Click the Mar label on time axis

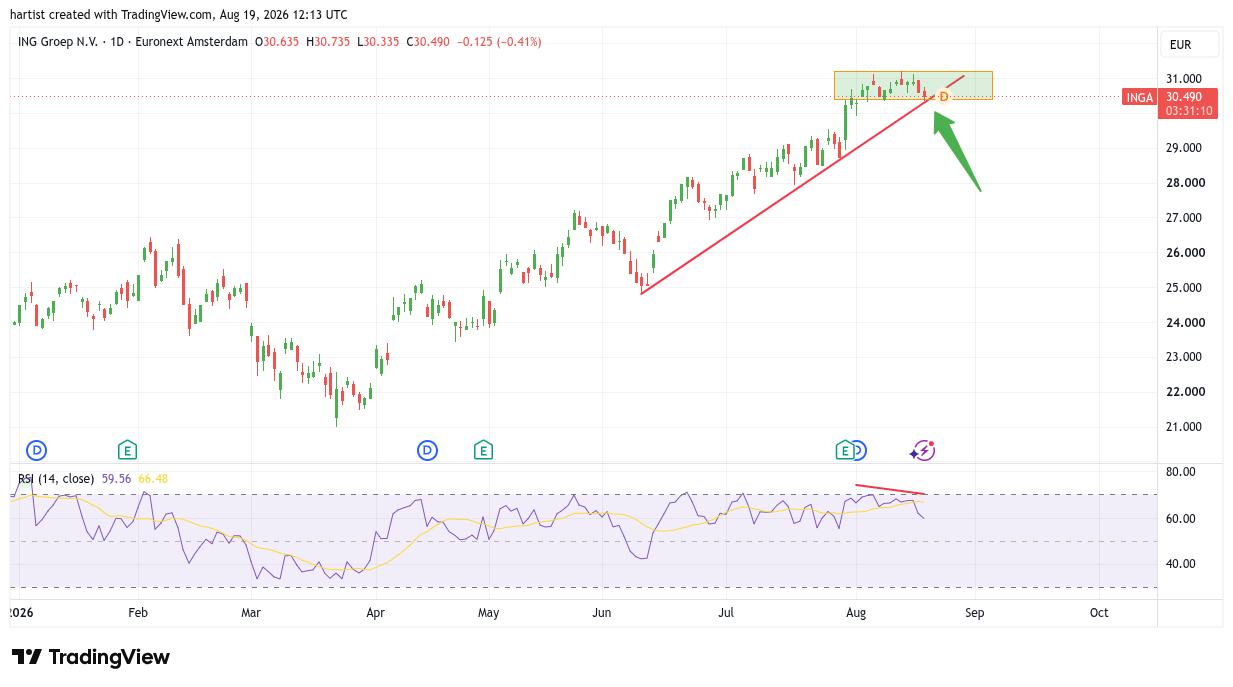coord(250,613)
